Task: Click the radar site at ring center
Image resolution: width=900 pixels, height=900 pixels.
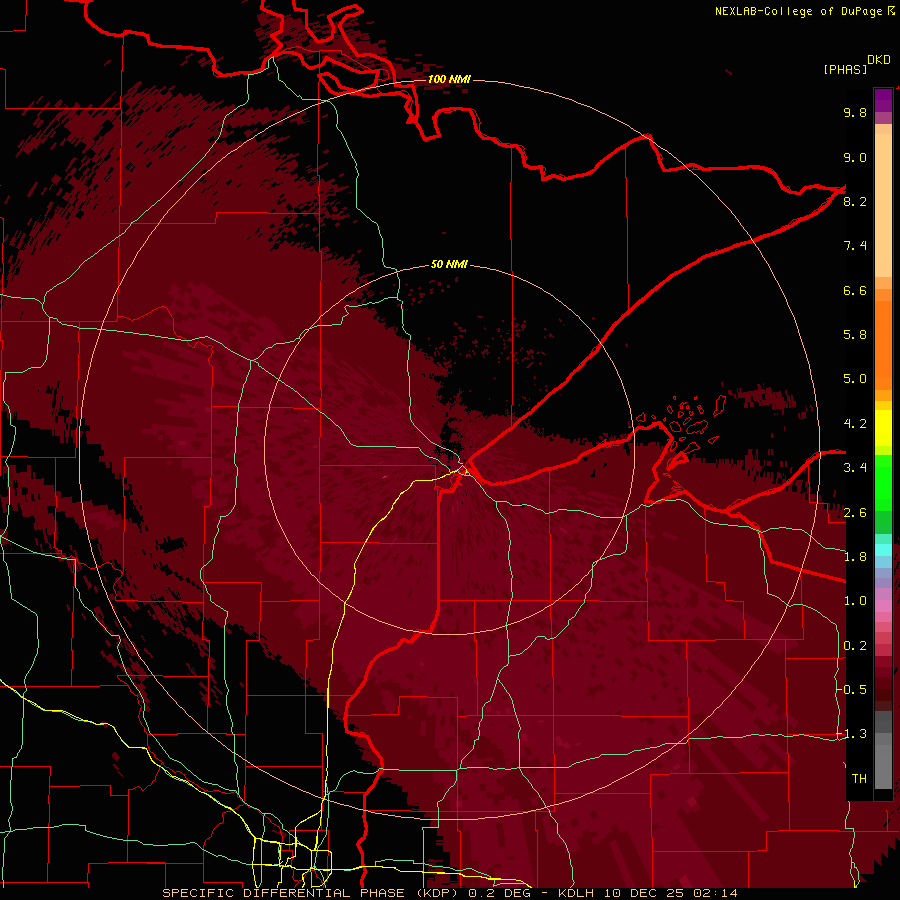Action: (x=450, y=451)
